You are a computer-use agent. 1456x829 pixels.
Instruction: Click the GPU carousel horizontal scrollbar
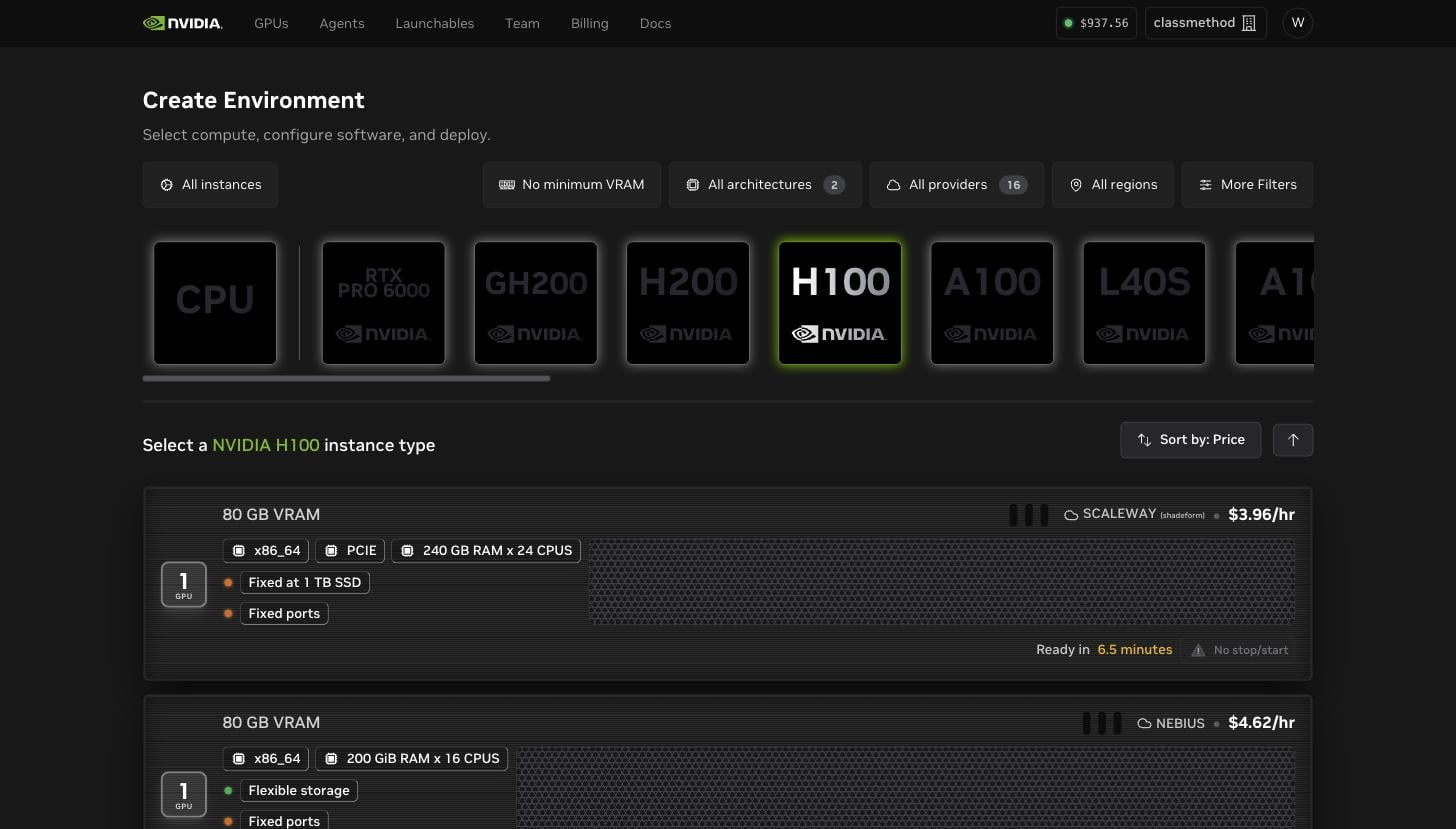click(346, 378)
